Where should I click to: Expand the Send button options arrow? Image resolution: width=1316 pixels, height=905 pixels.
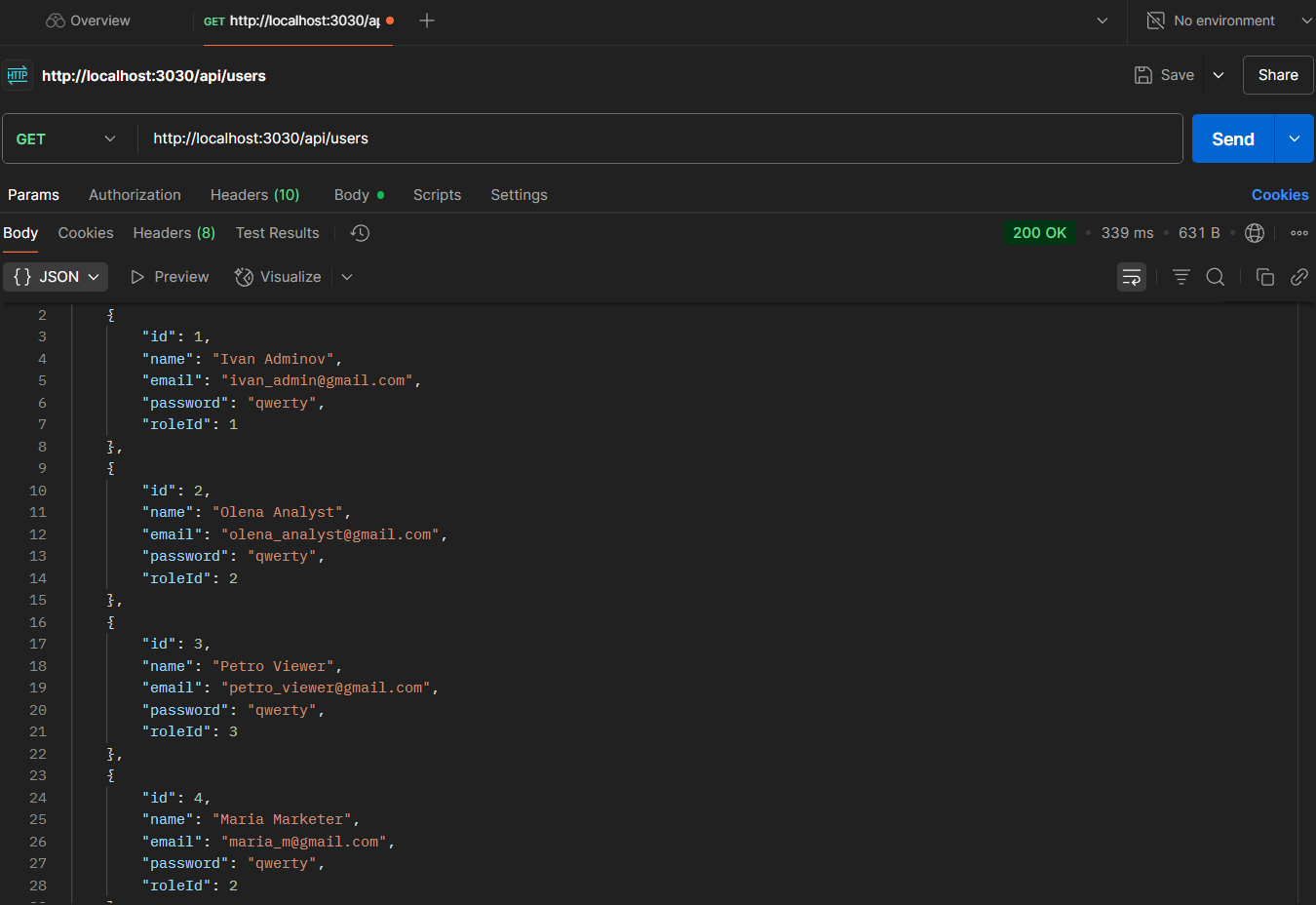(1295, 138)
